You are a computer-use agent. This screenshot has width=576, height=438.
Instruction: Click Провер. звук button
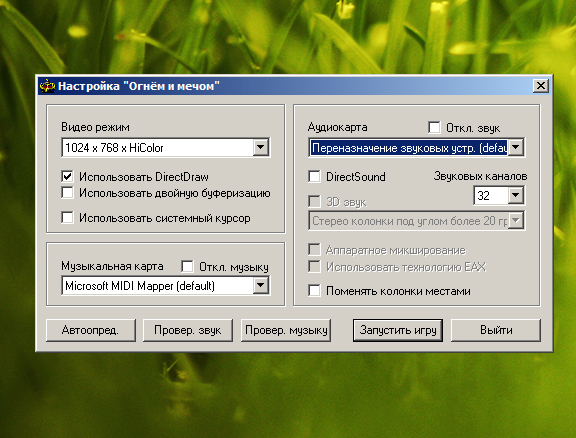(x=188, y=330)
